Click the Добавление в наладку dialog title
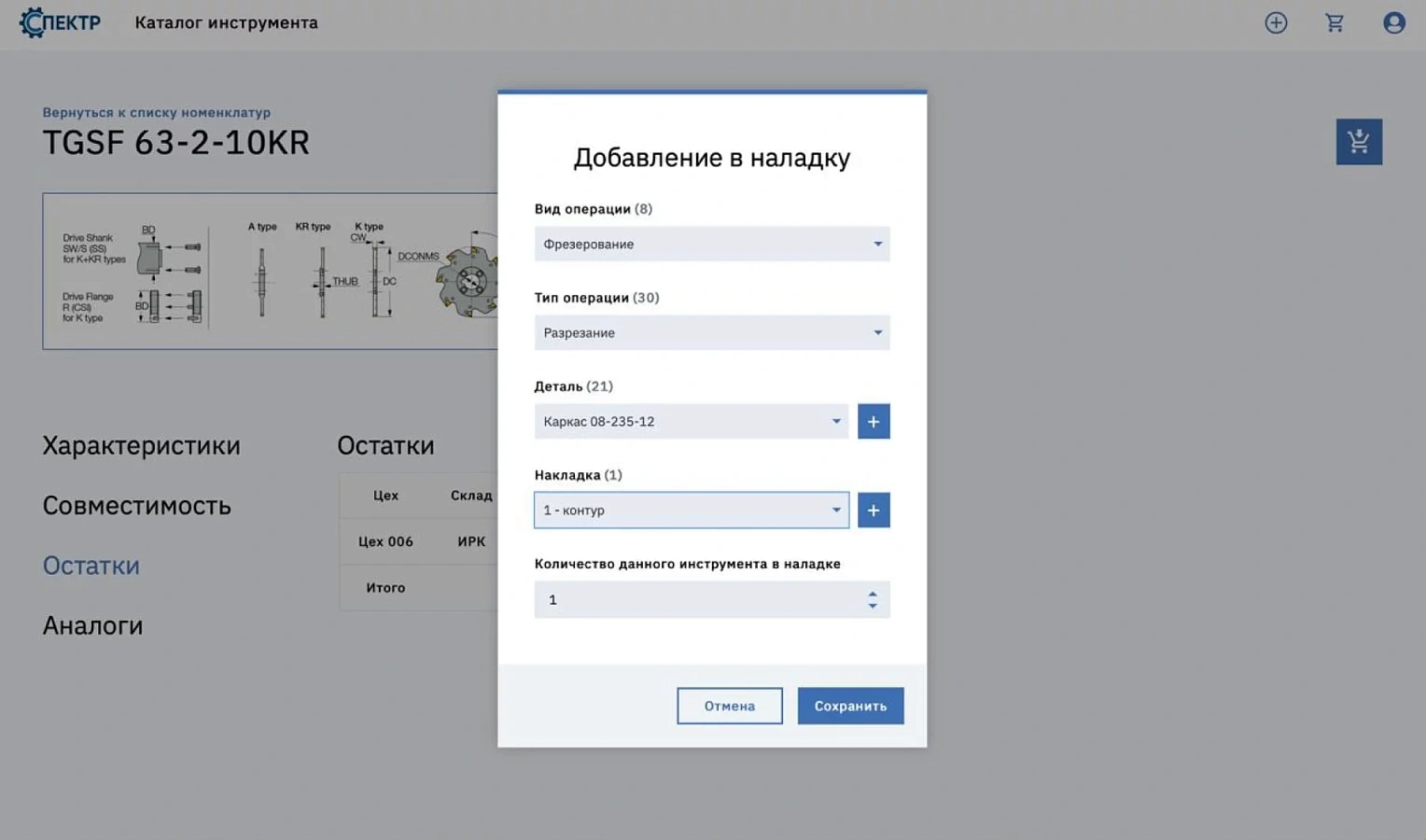This screenshot has width=1426, height=840. coord(712,158)
